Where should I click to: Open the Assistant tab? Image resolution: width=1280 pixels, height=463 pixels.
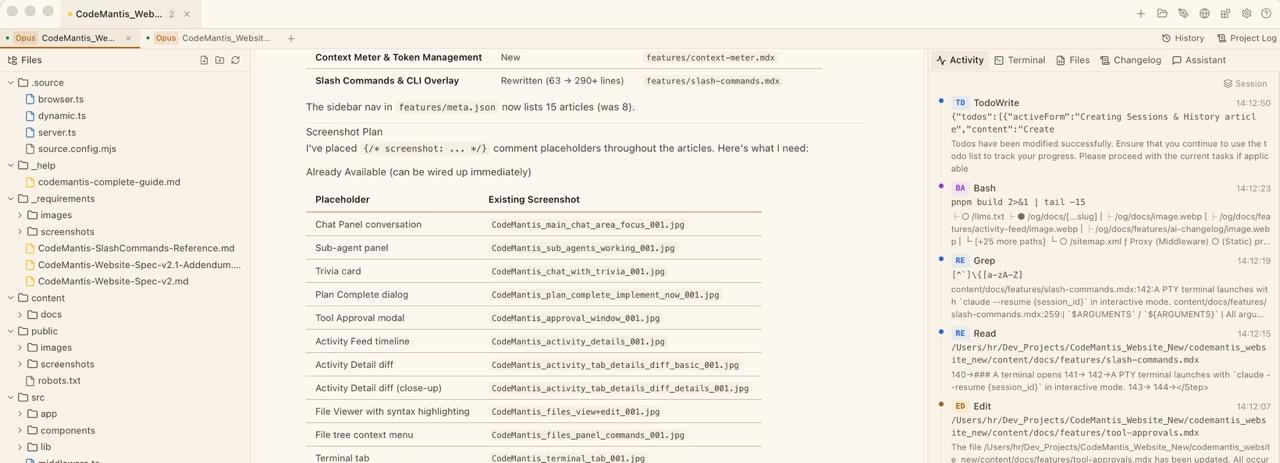(x=1199, y=60)
